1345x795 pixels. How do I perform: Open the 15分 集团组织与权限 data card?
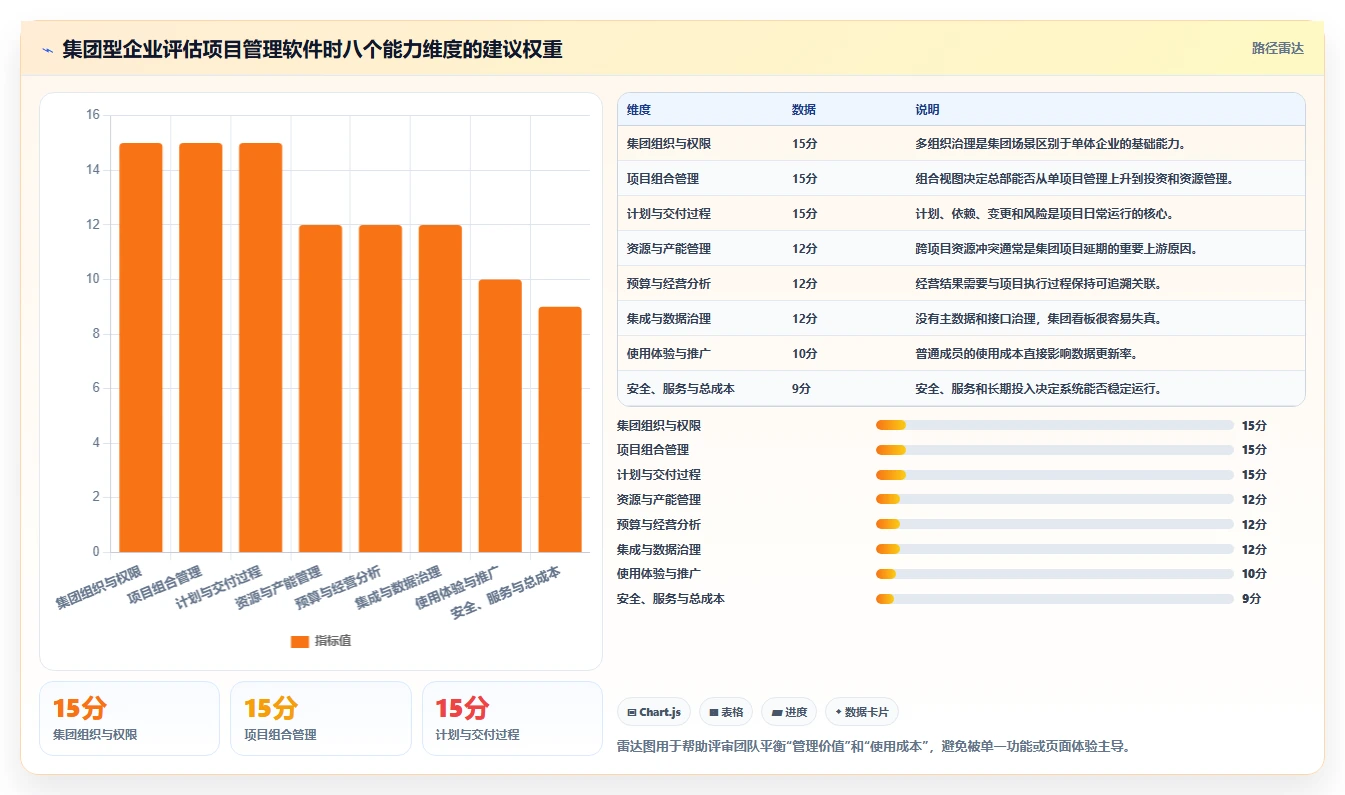pyautogui.click(x=129, y=718)
